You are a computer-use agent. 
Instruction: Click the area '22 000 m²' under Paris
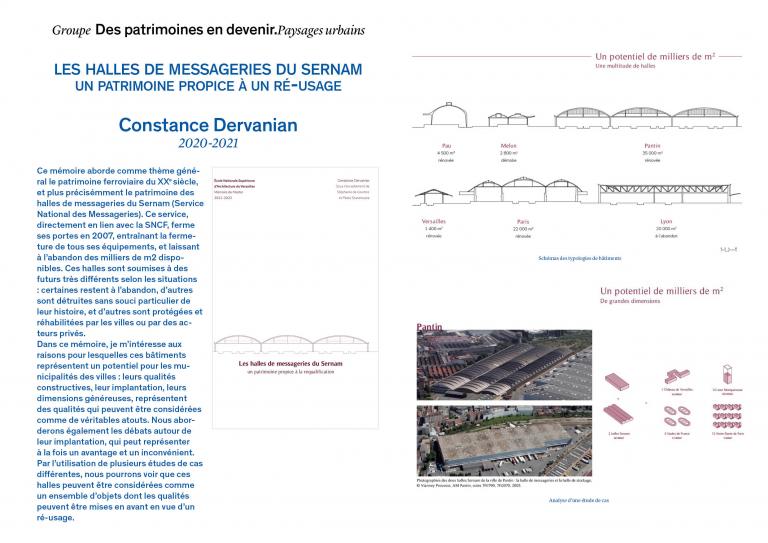523,229
